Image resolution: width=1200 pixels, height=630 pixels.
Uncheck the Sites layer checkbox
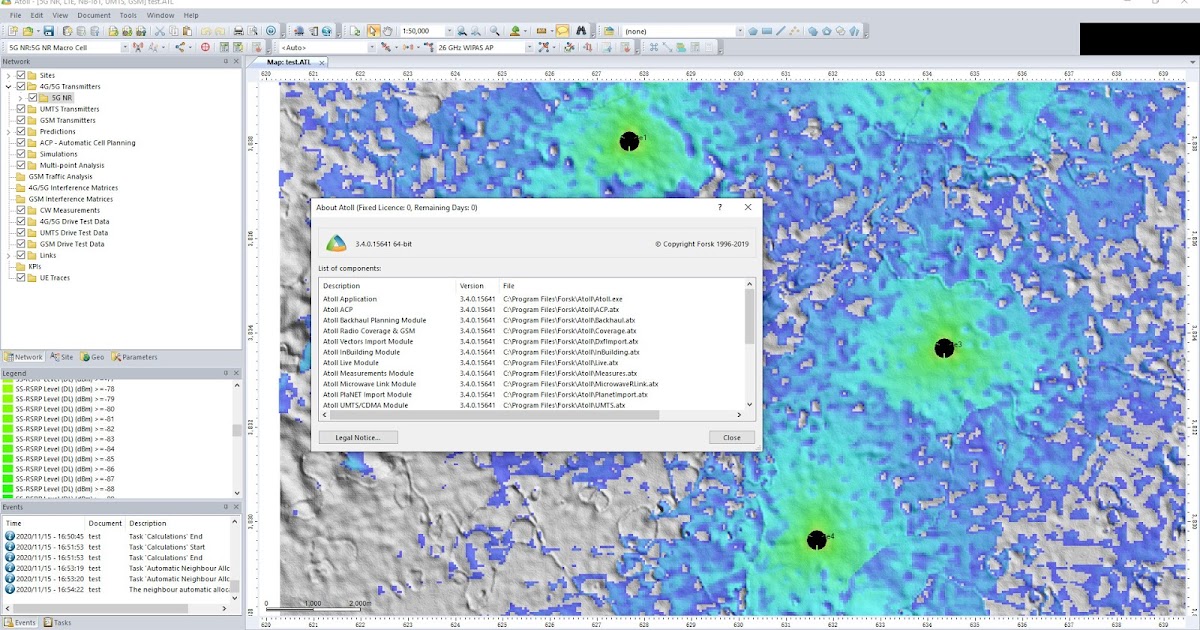[x=21, y=75]
